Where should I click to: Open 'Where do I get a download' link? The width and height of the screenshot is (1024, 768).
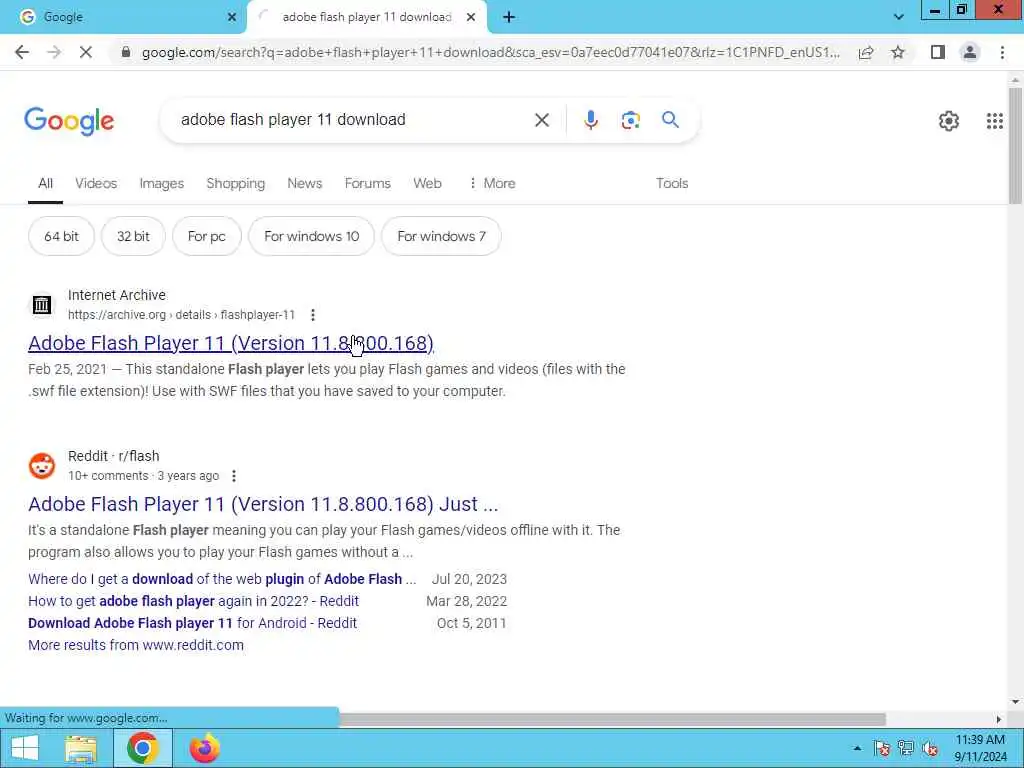(x=222, y=579)
